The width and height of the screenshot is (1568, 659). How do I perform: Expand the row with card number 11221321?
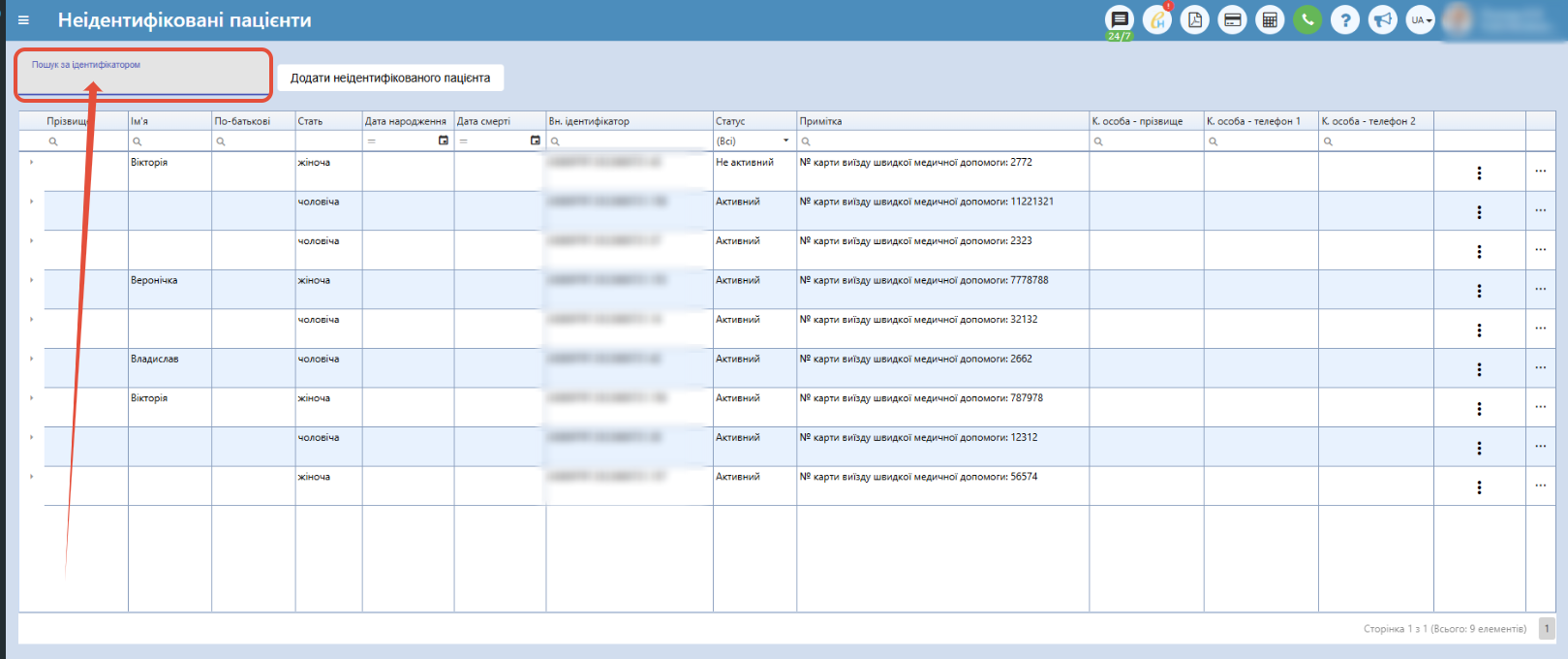[x=31, y=202]
